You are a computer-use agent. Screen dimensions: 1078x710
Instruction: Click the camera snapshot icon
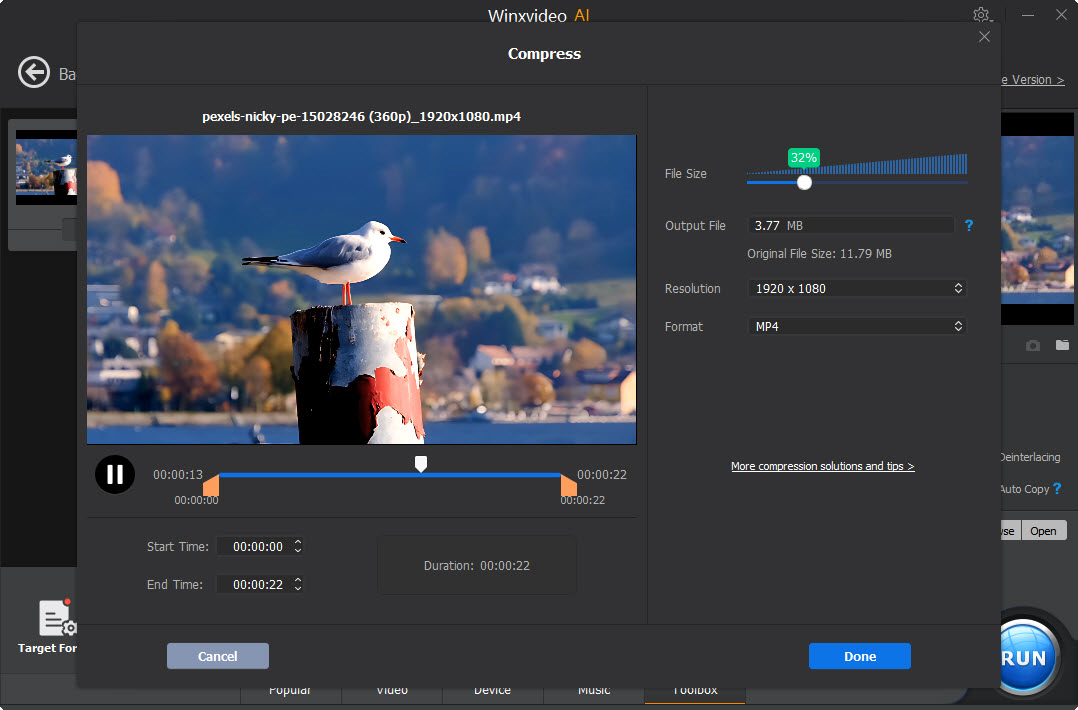[1033, 345]
